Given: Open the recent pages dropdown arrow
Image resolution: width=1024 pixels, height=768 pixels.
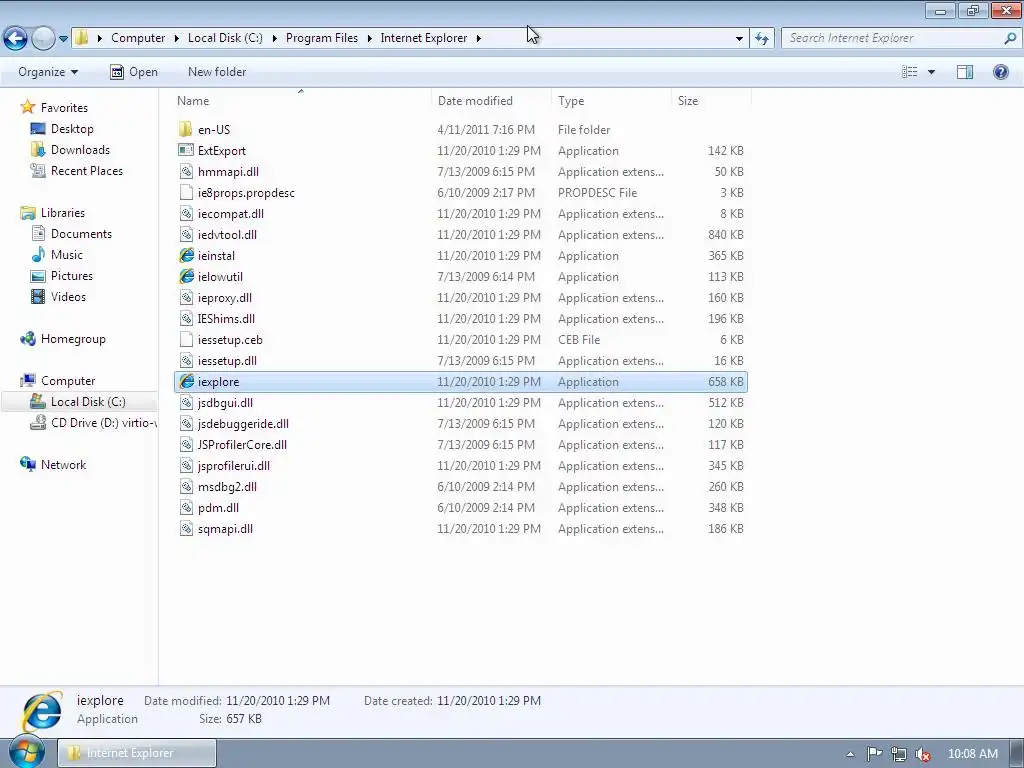Looking at the screenshot, I should [63, 39].
